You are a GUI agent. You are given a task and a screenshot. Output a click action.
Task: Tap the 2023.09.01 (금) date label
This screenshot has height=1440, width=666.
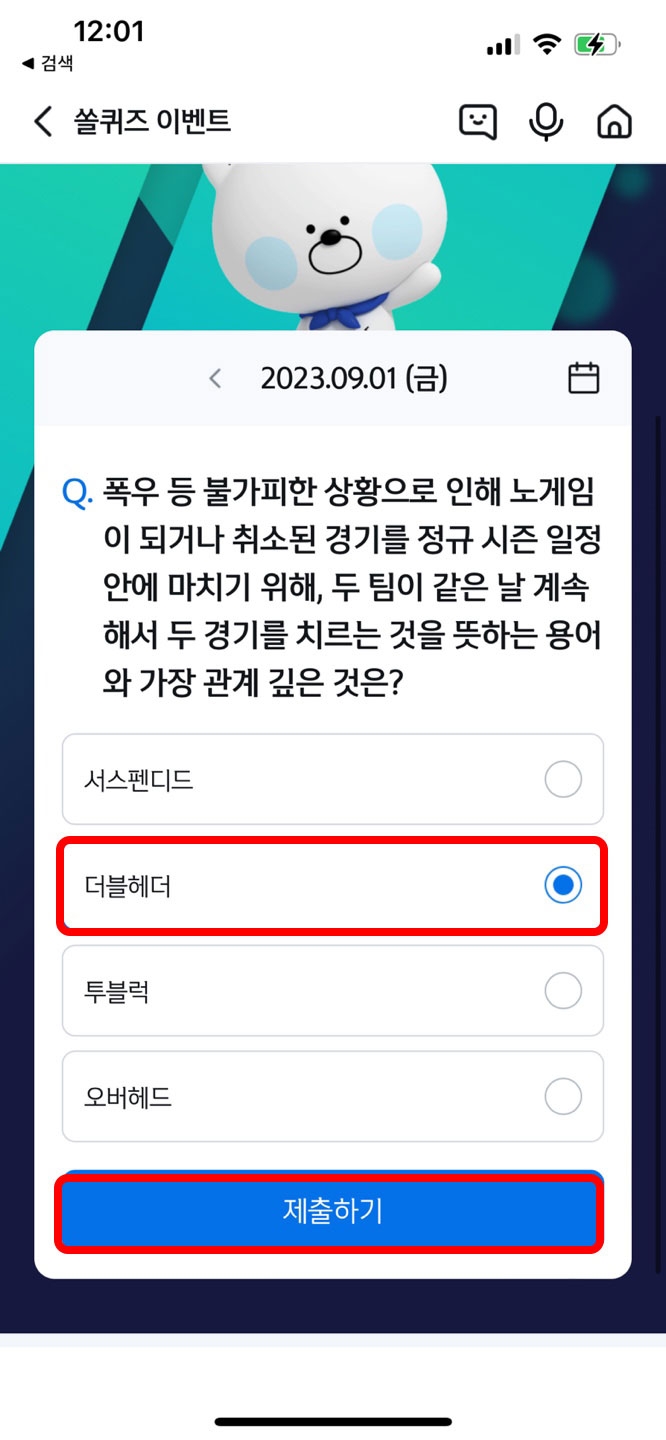[x=354, y=378]
